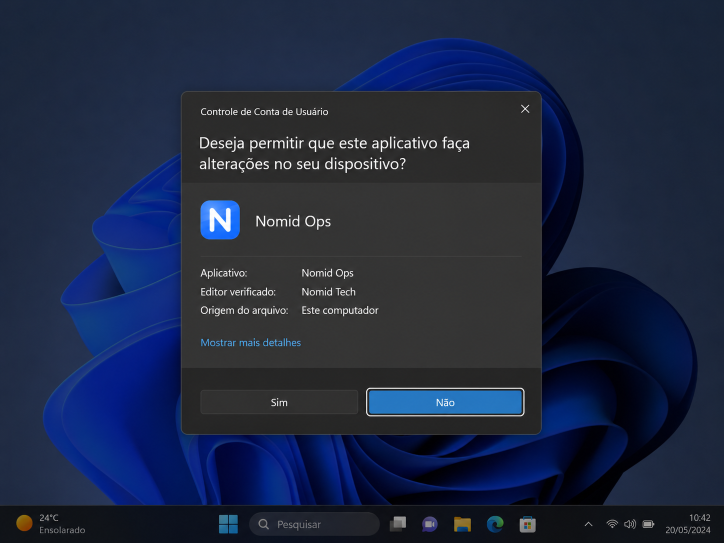Open the Windows Start menu
The height and width of the screenshot is (543, 724).
click(x=228, y=524)
